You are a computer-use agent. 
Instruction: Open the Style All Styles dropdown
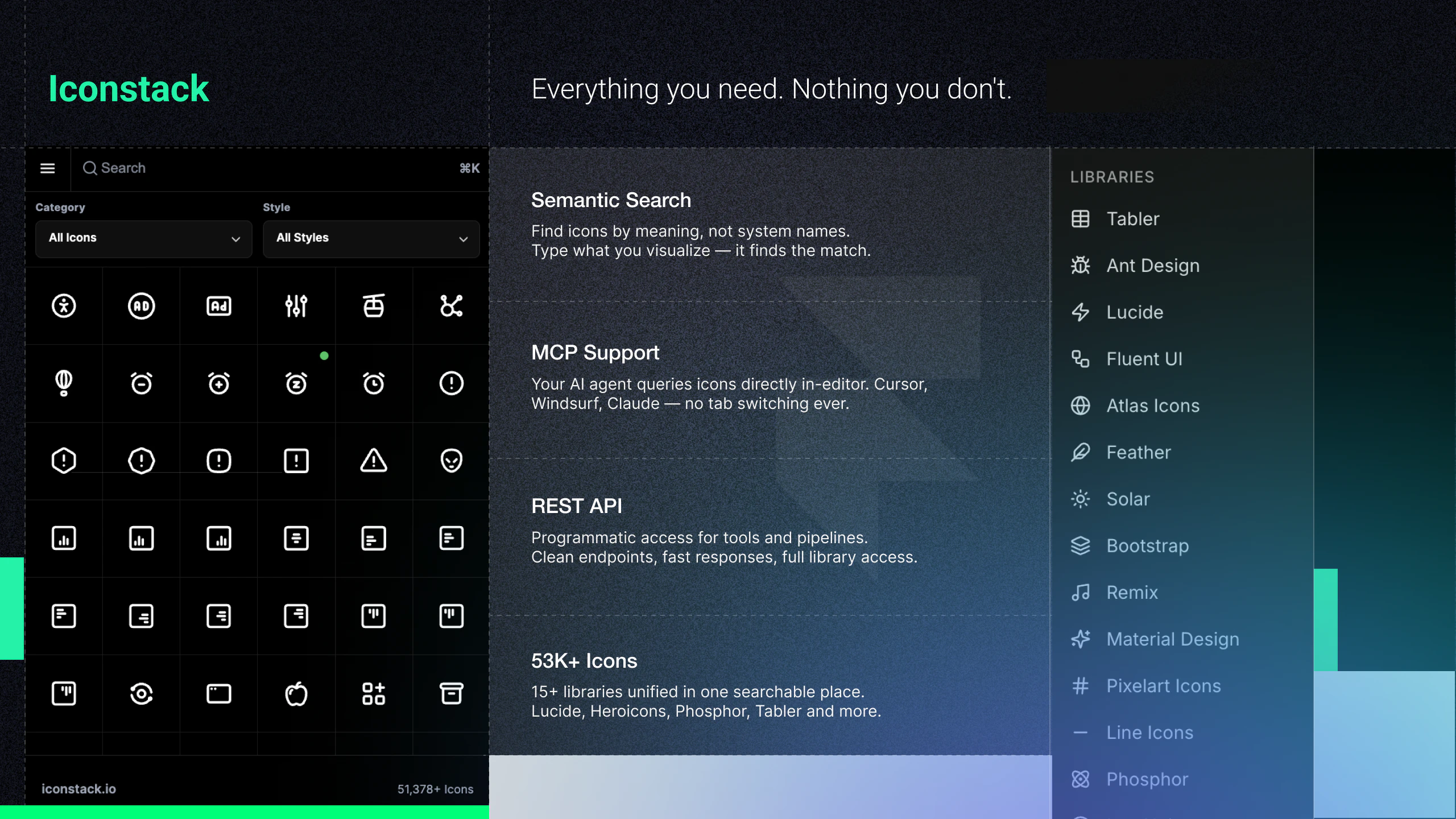click(371, 238)
